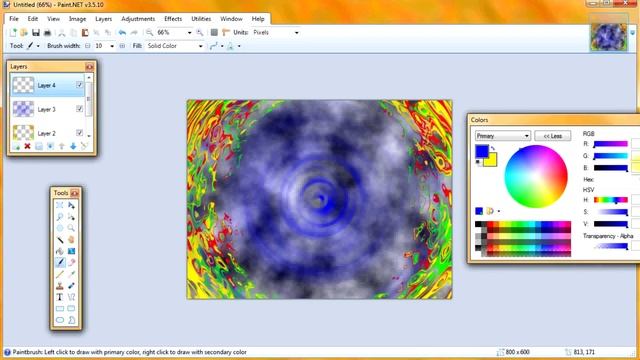Screen dimensions: 640x360
Task: Add a new layer in Layers panel
Action: tap(16, 146)
